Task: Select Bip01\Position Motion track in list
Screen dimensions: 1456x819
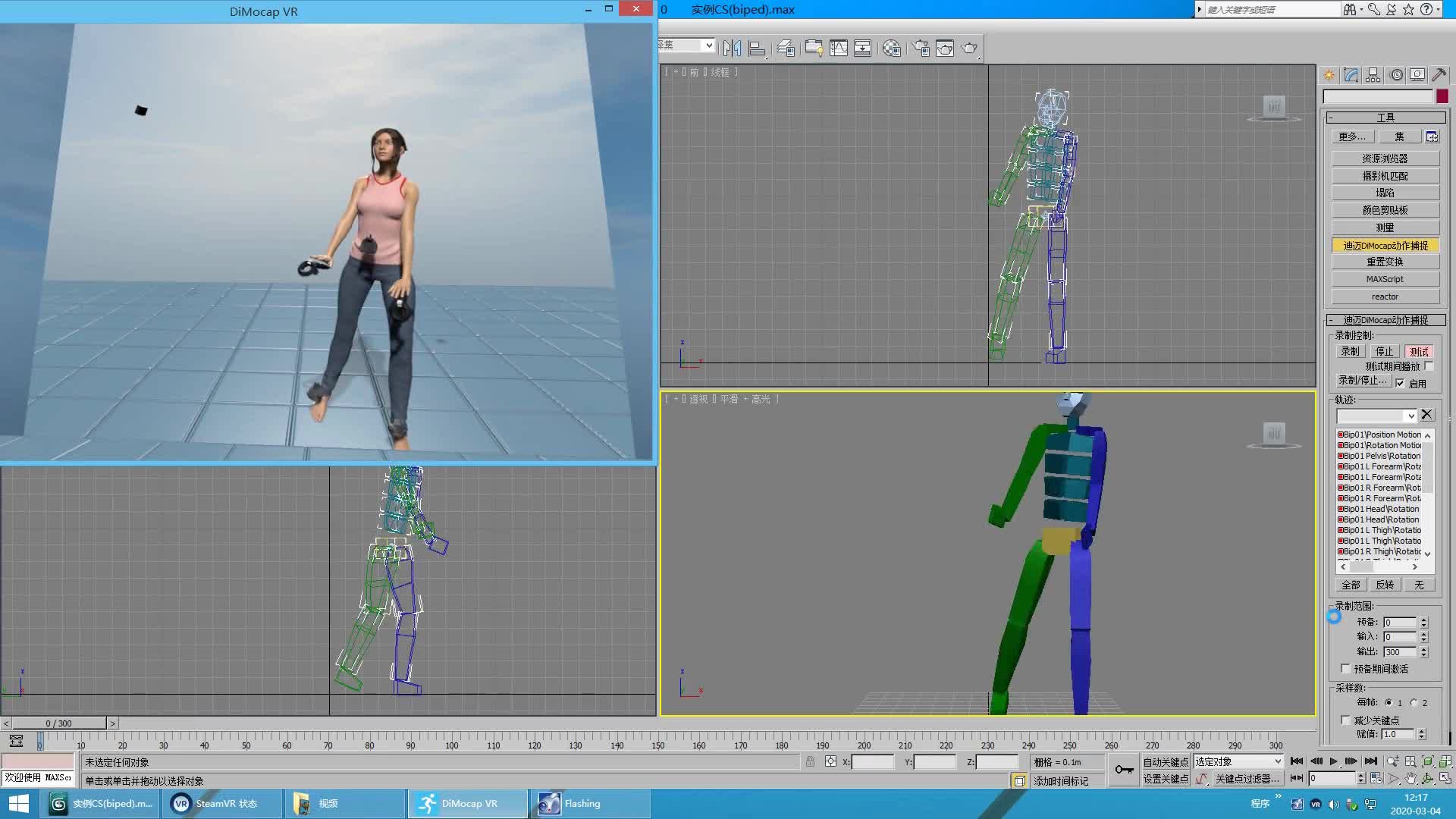Action: click(x=1379, y=435)
